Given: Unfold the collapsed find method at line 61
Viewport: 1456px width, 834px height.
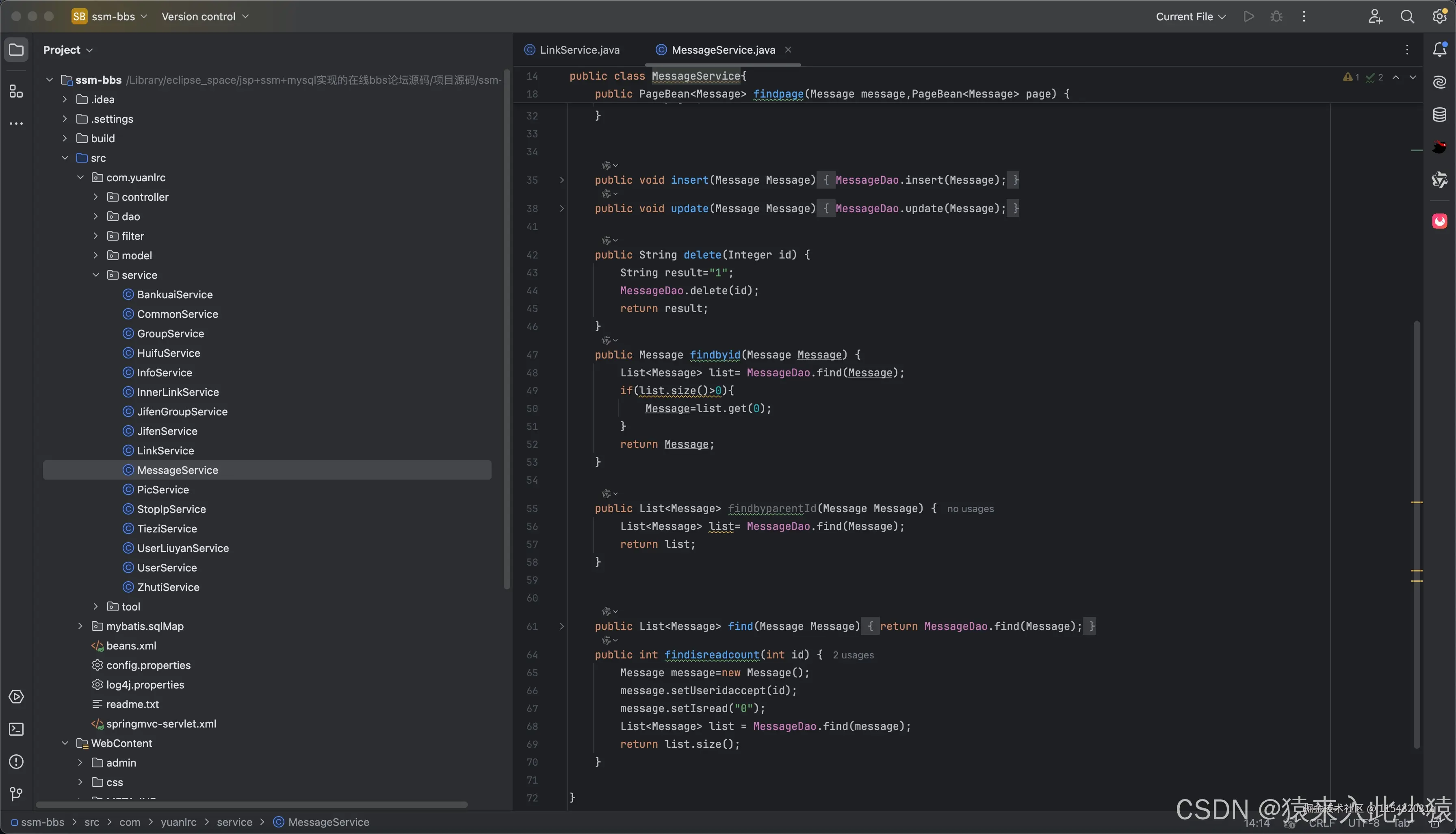Looking at the screenshot, I should tap(562, 626).
